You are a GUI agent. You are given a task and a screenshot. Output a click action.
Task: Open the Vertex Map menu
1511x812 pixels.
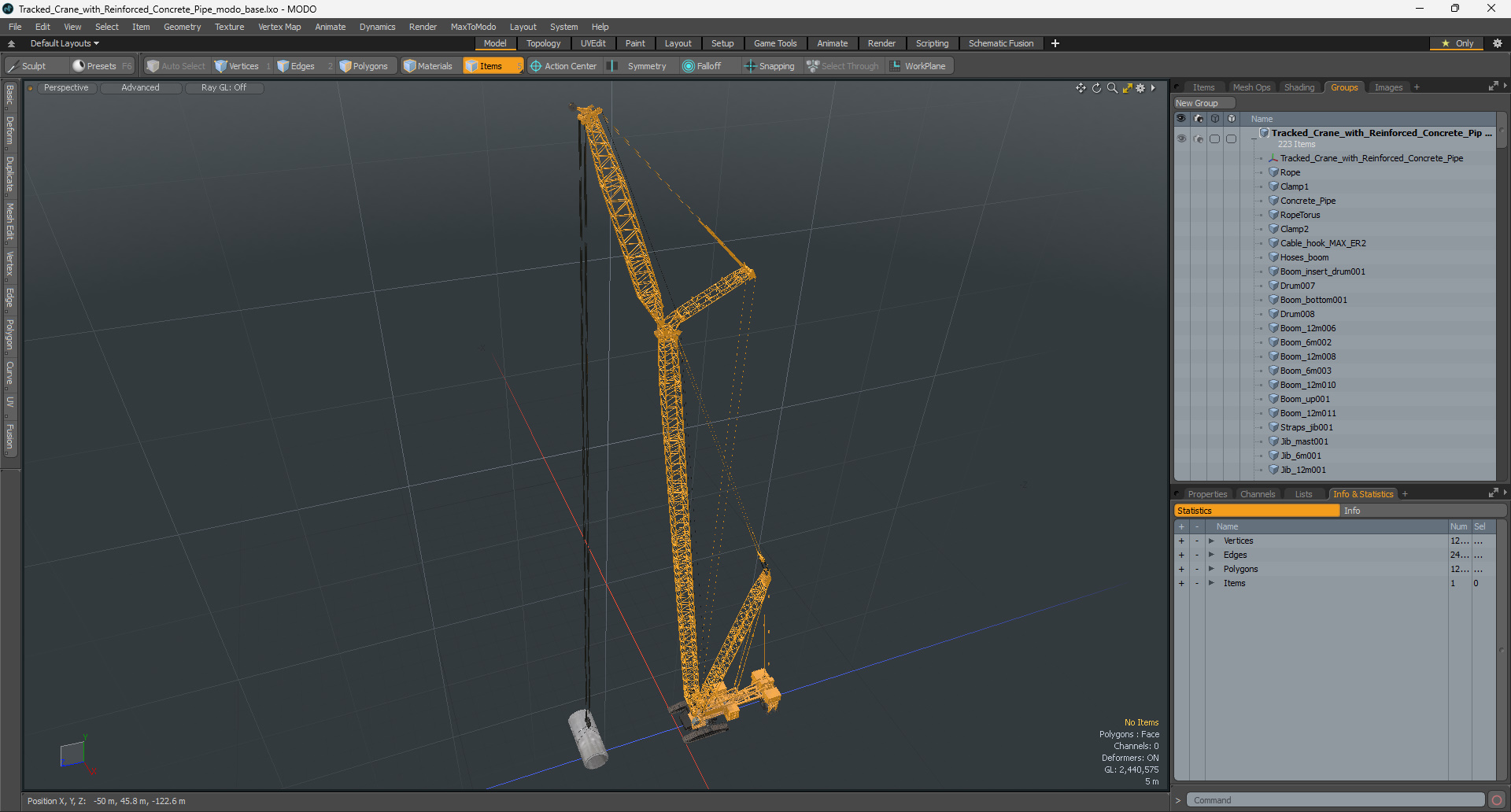tap(279, 27)
